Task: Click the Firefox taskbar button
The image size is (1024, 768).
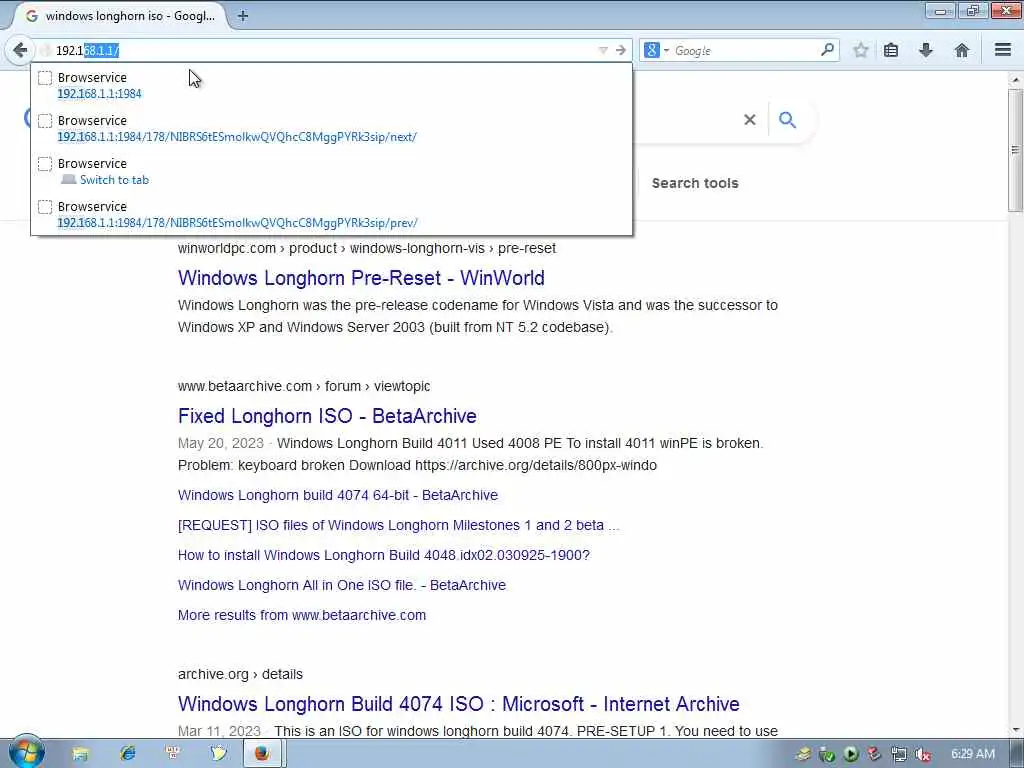Action: pos(263,754)
